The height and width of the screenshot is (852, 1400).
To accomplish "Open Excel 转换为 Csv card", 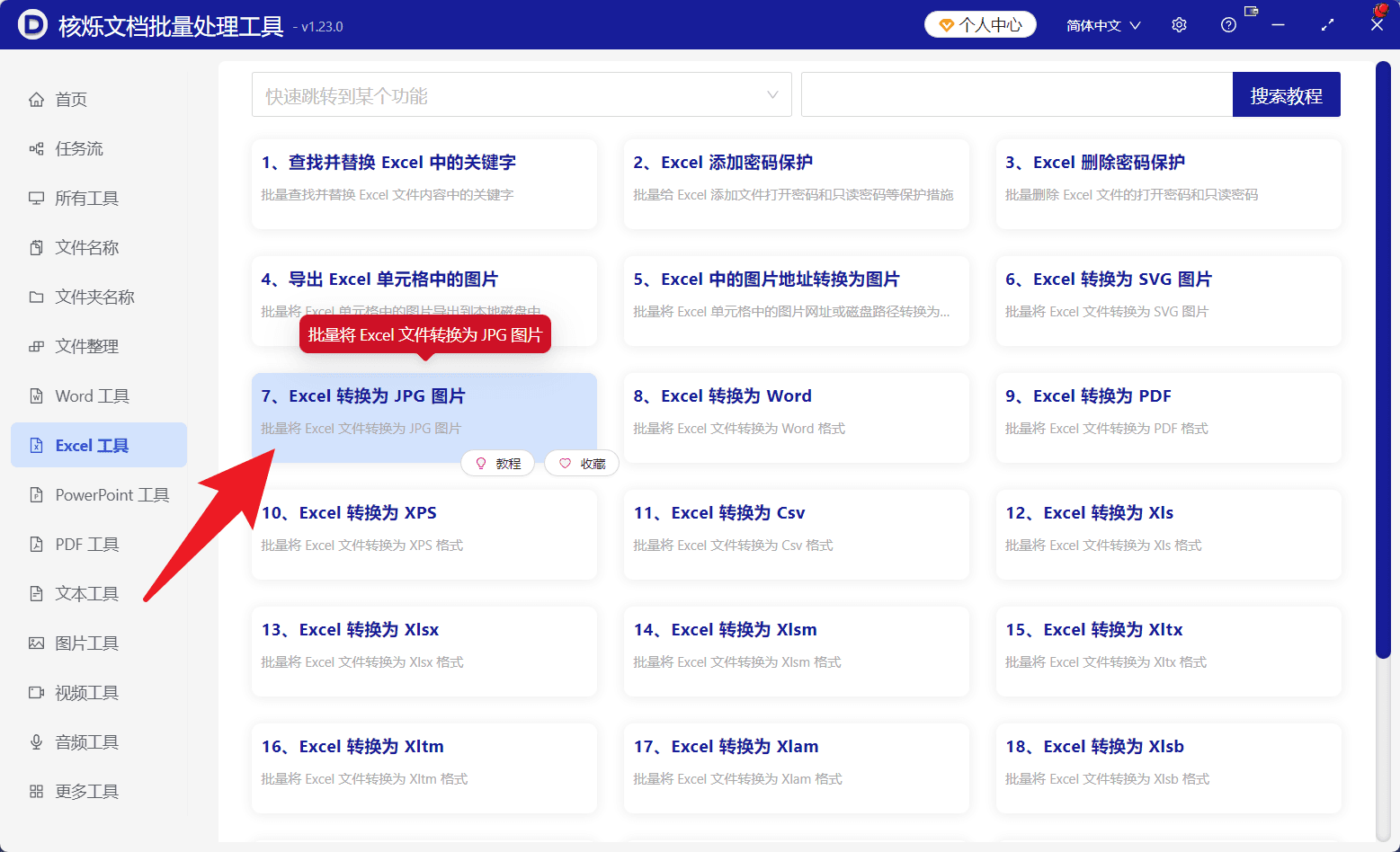I will point(797,535).
